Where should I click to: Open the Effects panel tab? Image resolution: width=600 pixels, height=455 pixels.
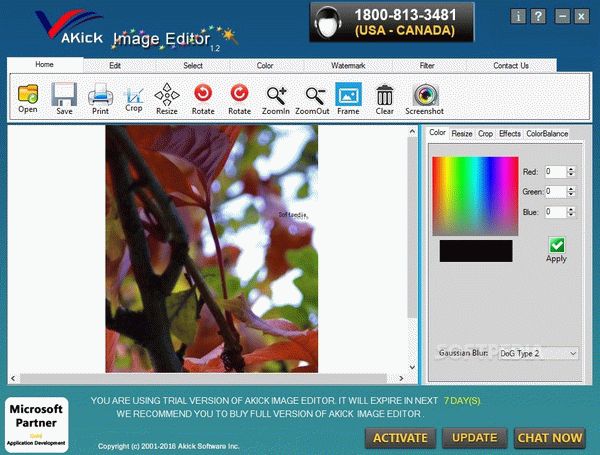coord(510,134)
